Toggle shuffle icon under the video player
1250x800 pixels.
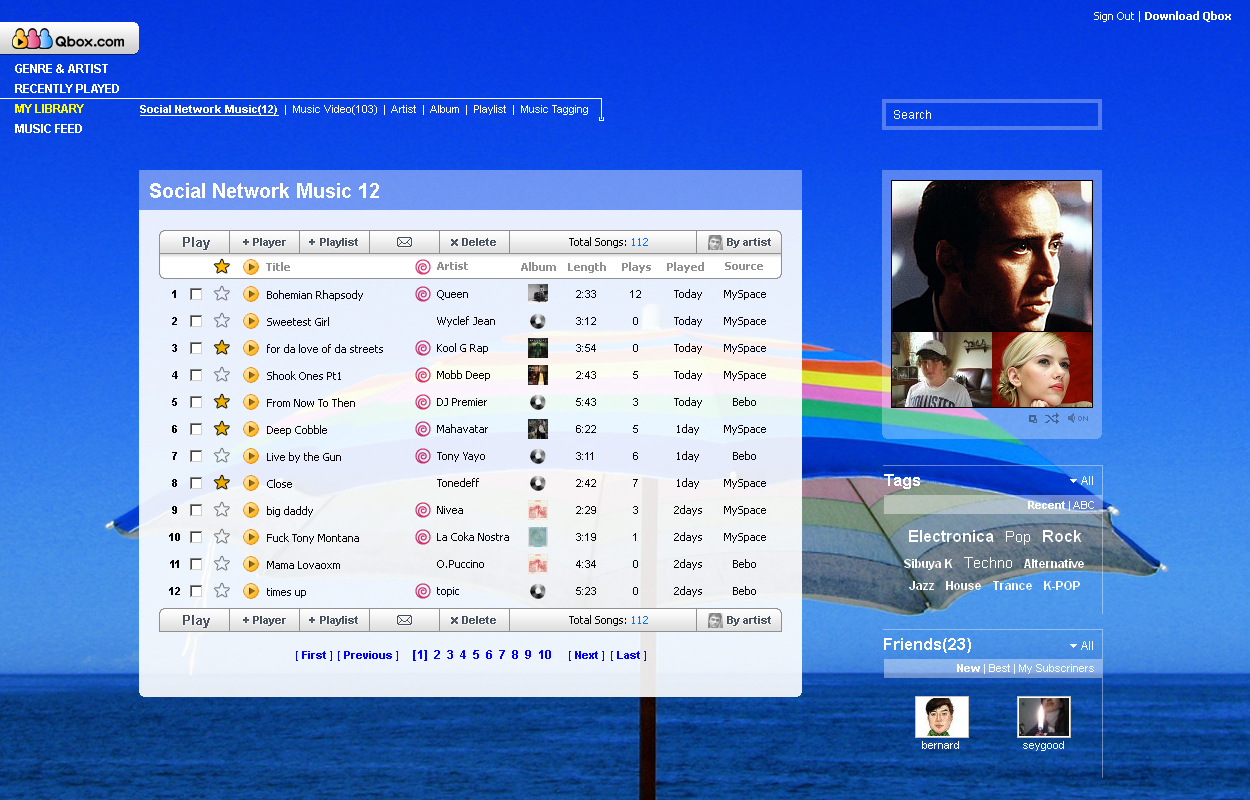click(1052, 418)
